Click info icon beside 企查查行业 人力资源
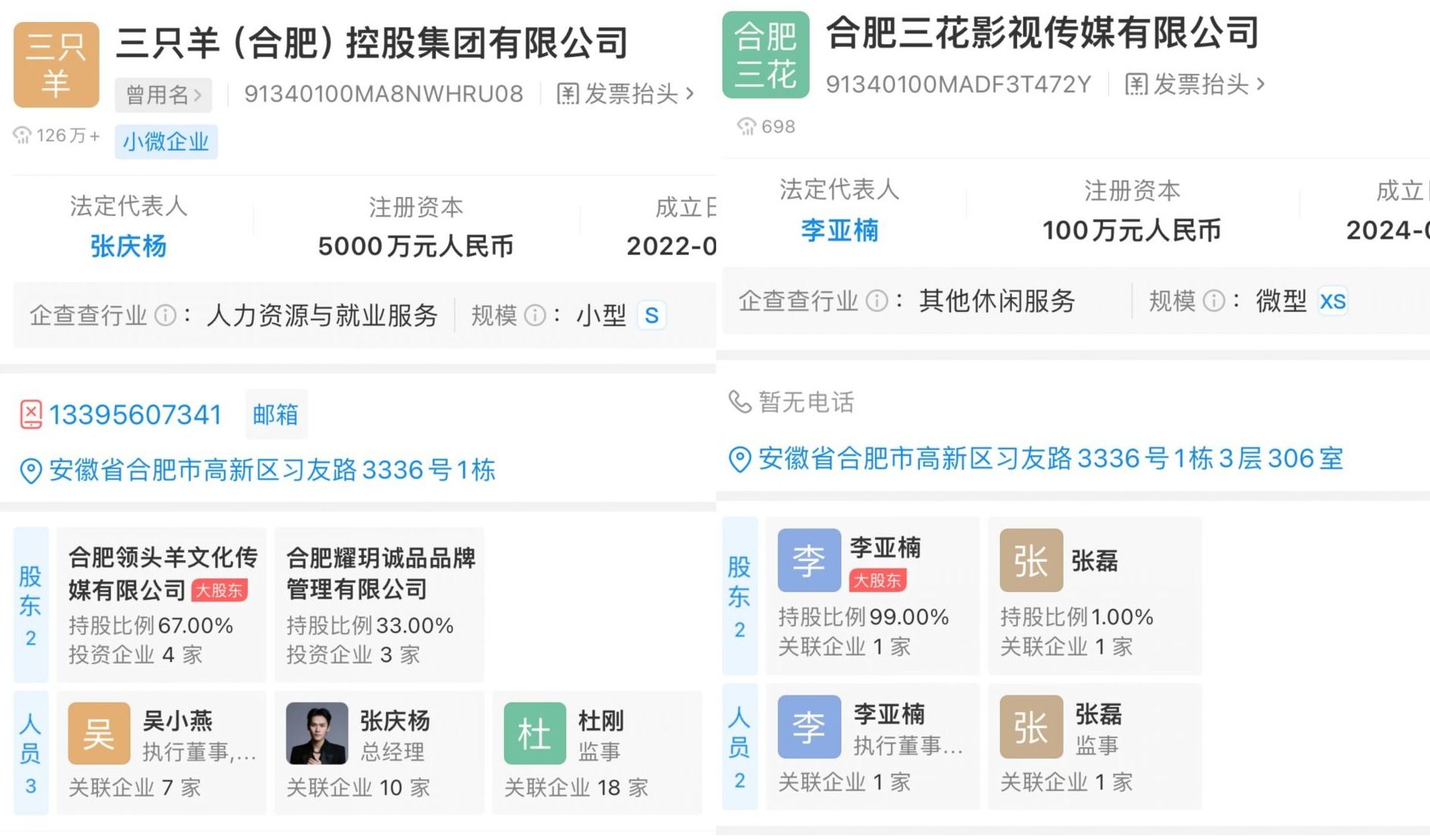This screenshot has height=840, width=1430. pos(165,315)
